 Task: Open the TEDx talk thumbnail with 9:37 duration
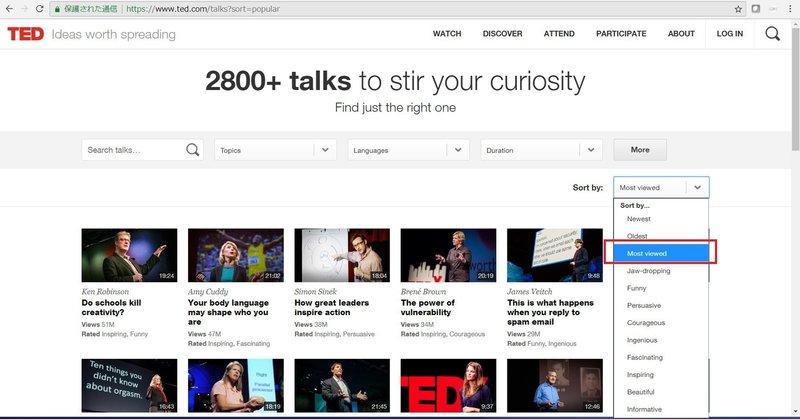[448, 385]
